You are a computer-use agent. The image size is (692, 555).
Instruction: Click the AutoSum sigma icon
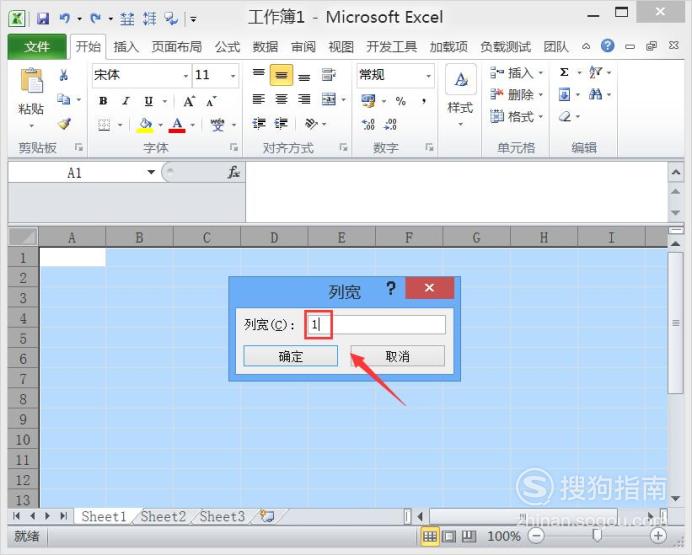pyautogui.click(x=564, y=72)
